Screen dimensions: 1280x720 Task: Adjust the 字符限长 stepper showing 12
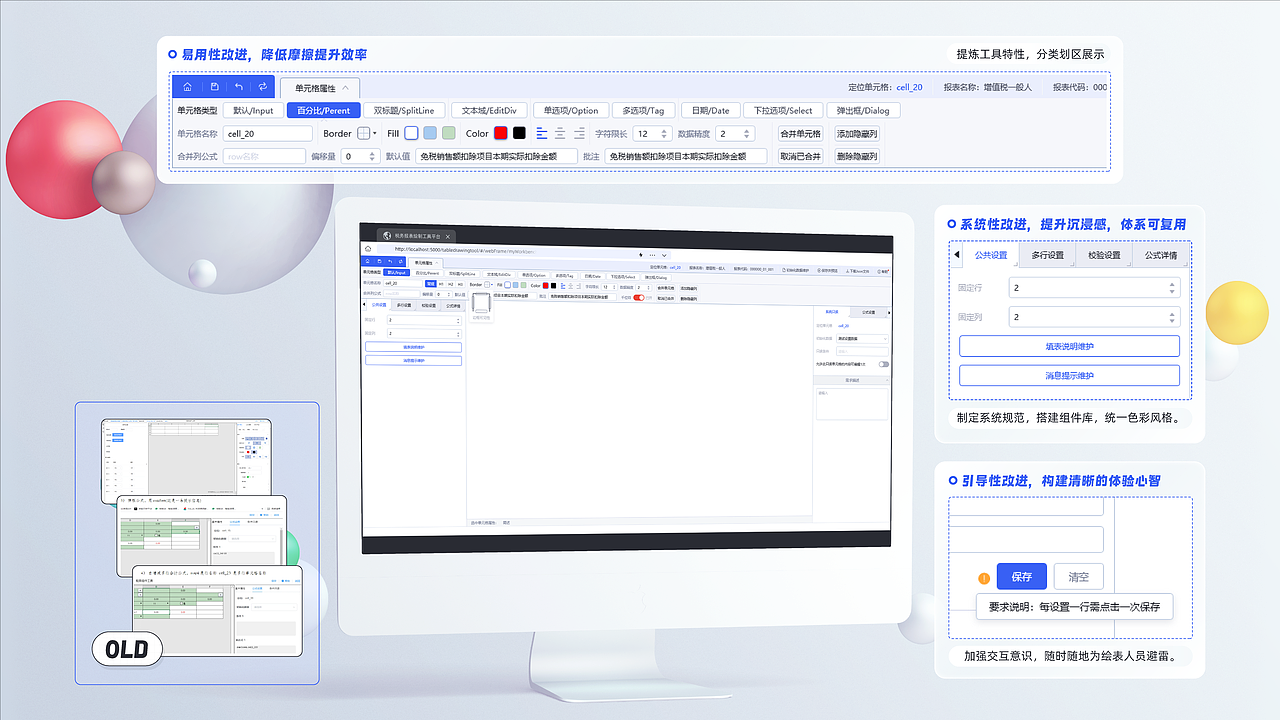tap(651, 133)
